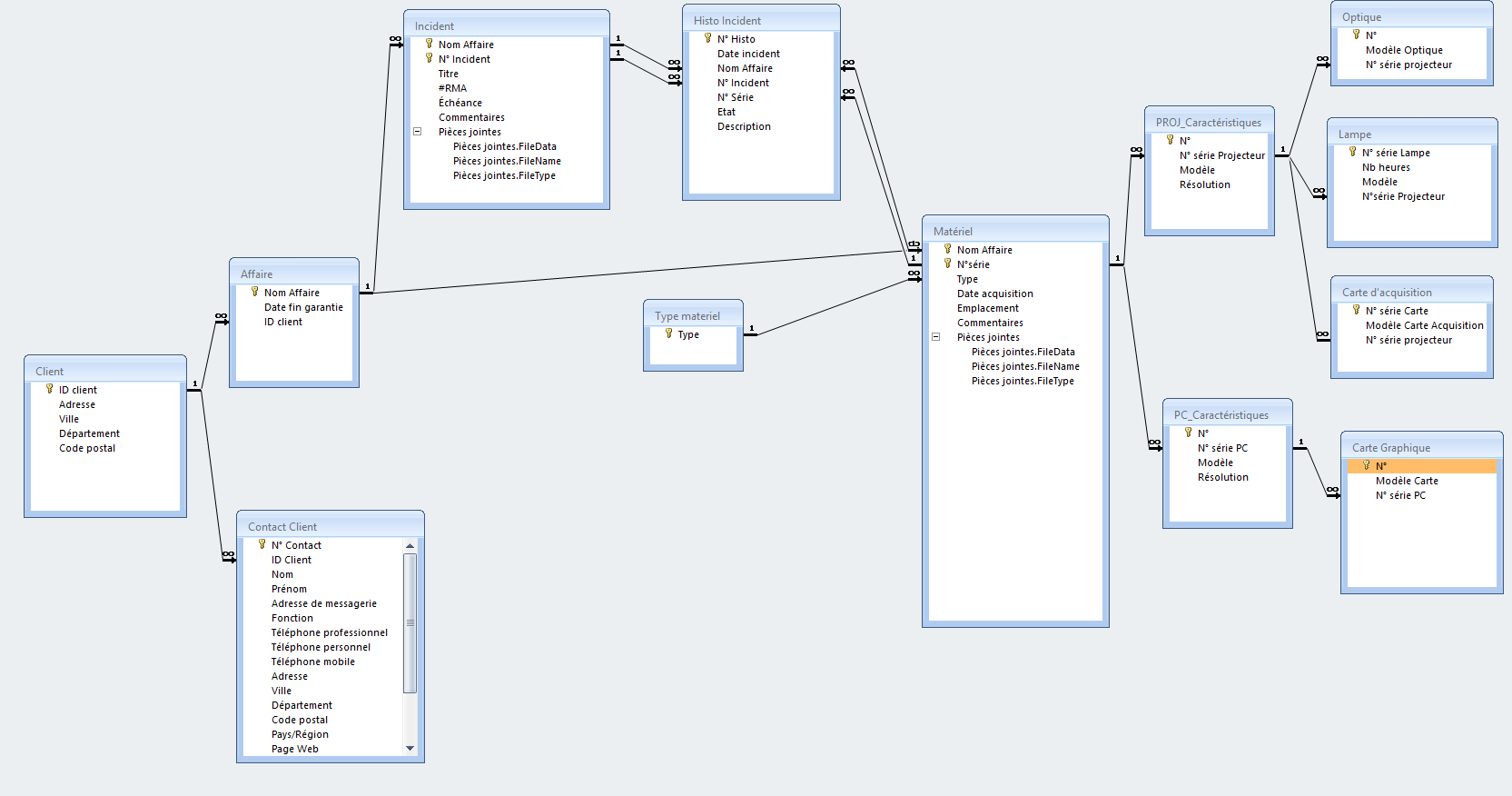Select the Optique table title bar

(1412, 16)
